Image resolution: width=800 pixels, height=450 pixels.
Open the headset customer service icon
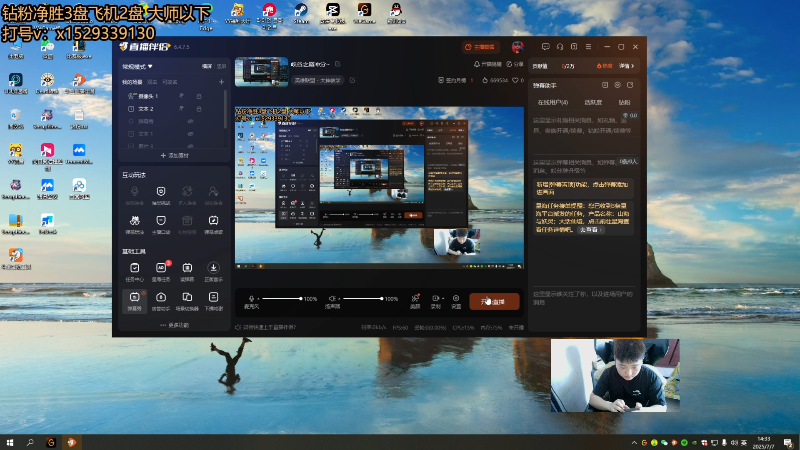click(x=560, y=46)
